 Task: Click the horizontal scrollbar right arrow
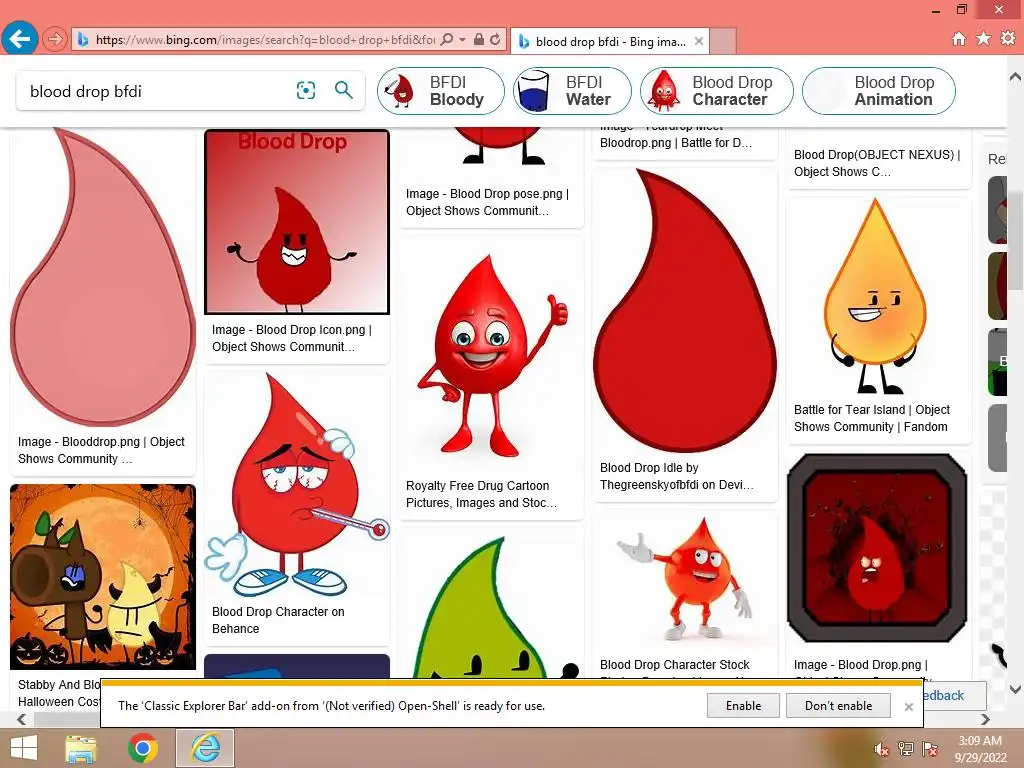point(985,719)
